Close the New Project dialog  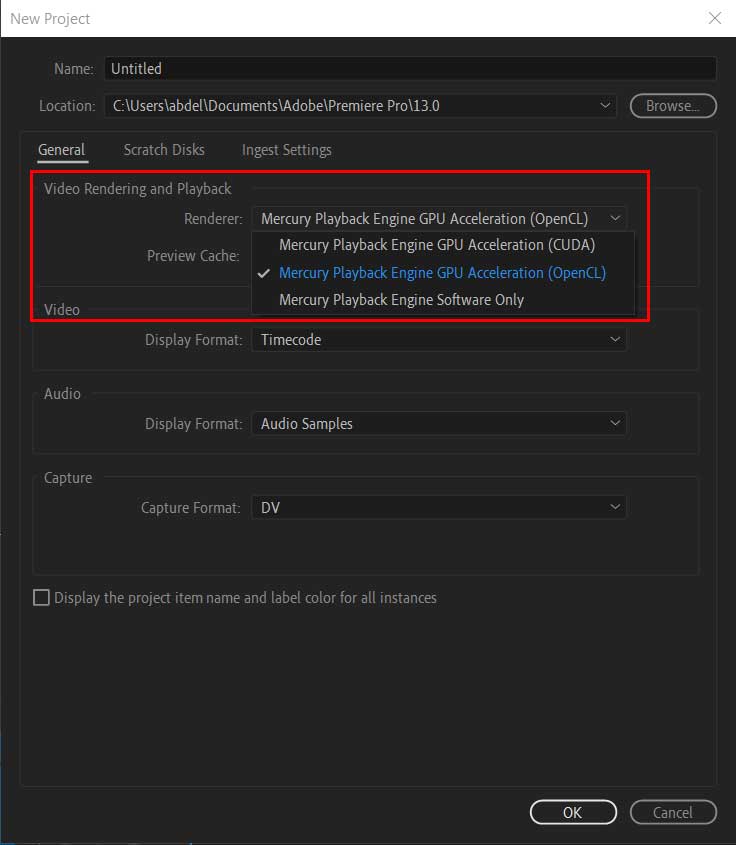[714, 18]
